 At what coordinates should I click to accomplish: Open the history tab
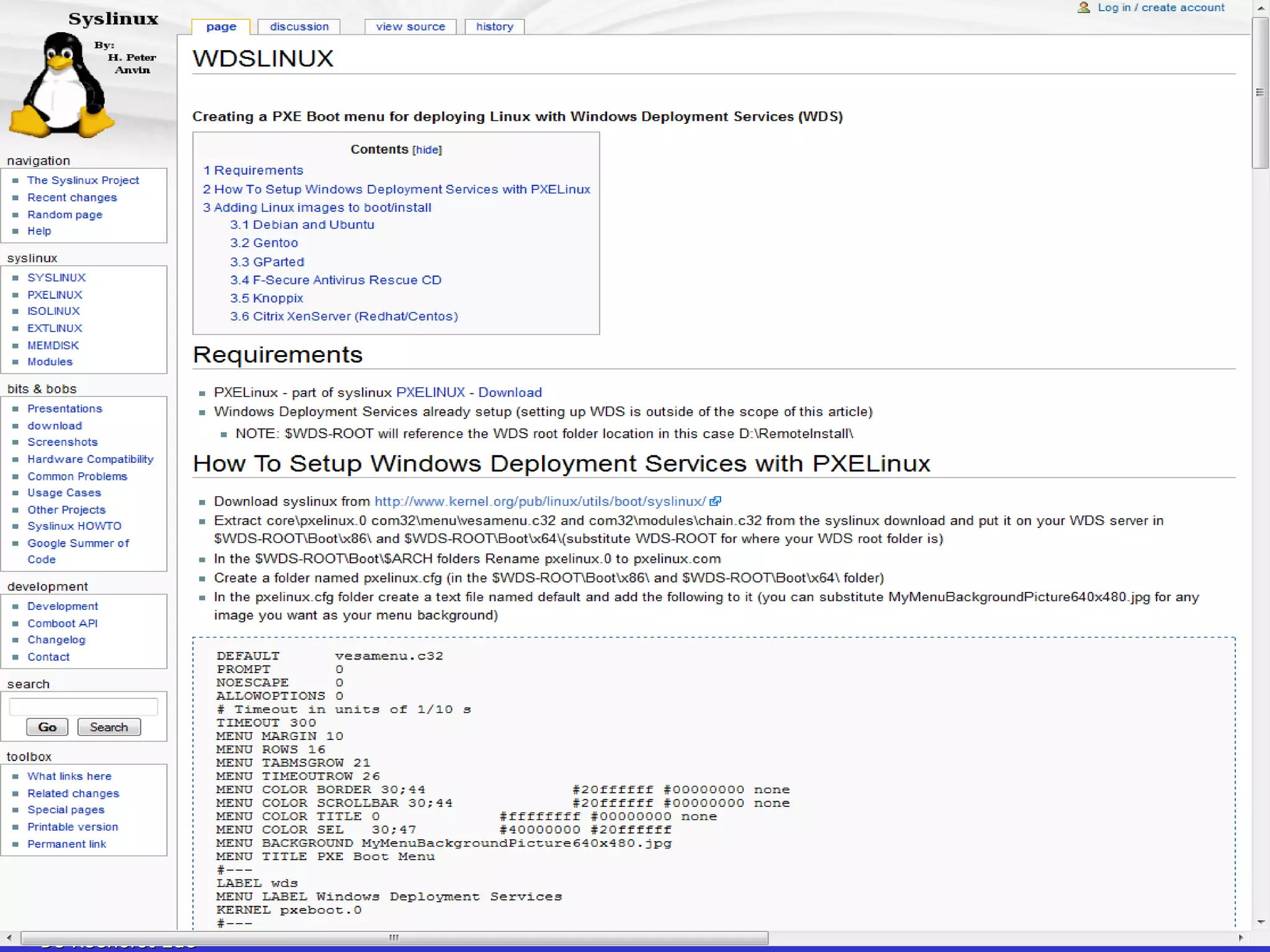(x=494, y=27)
